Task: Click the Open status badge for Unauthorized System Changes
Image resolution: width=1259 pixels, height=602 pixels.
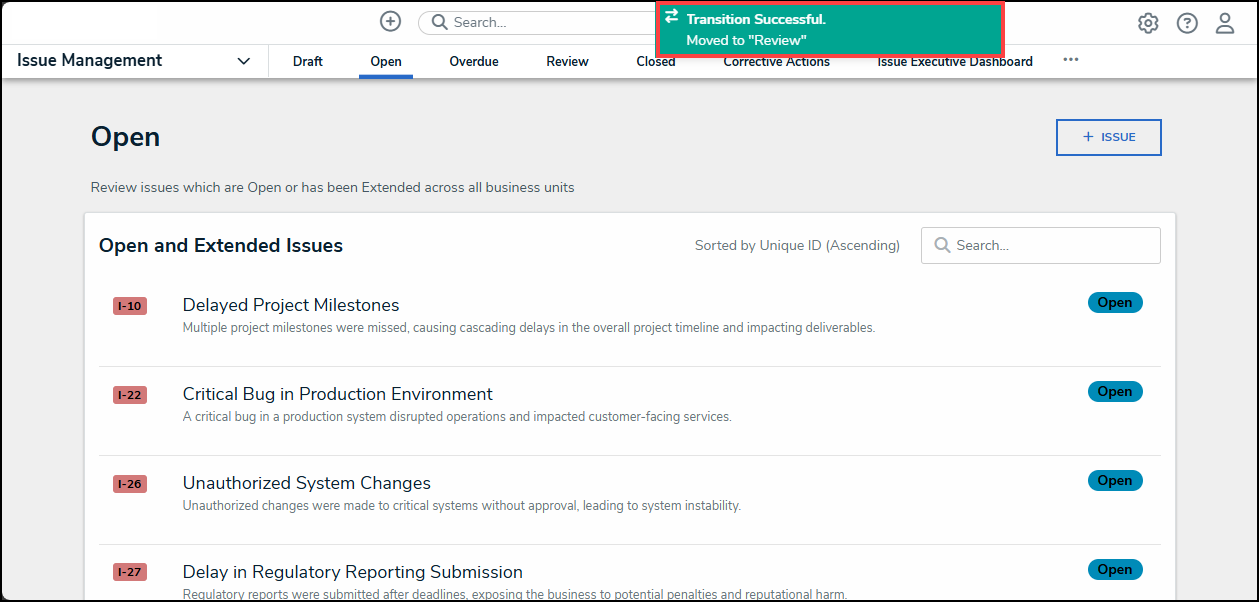Action: 1114,481
